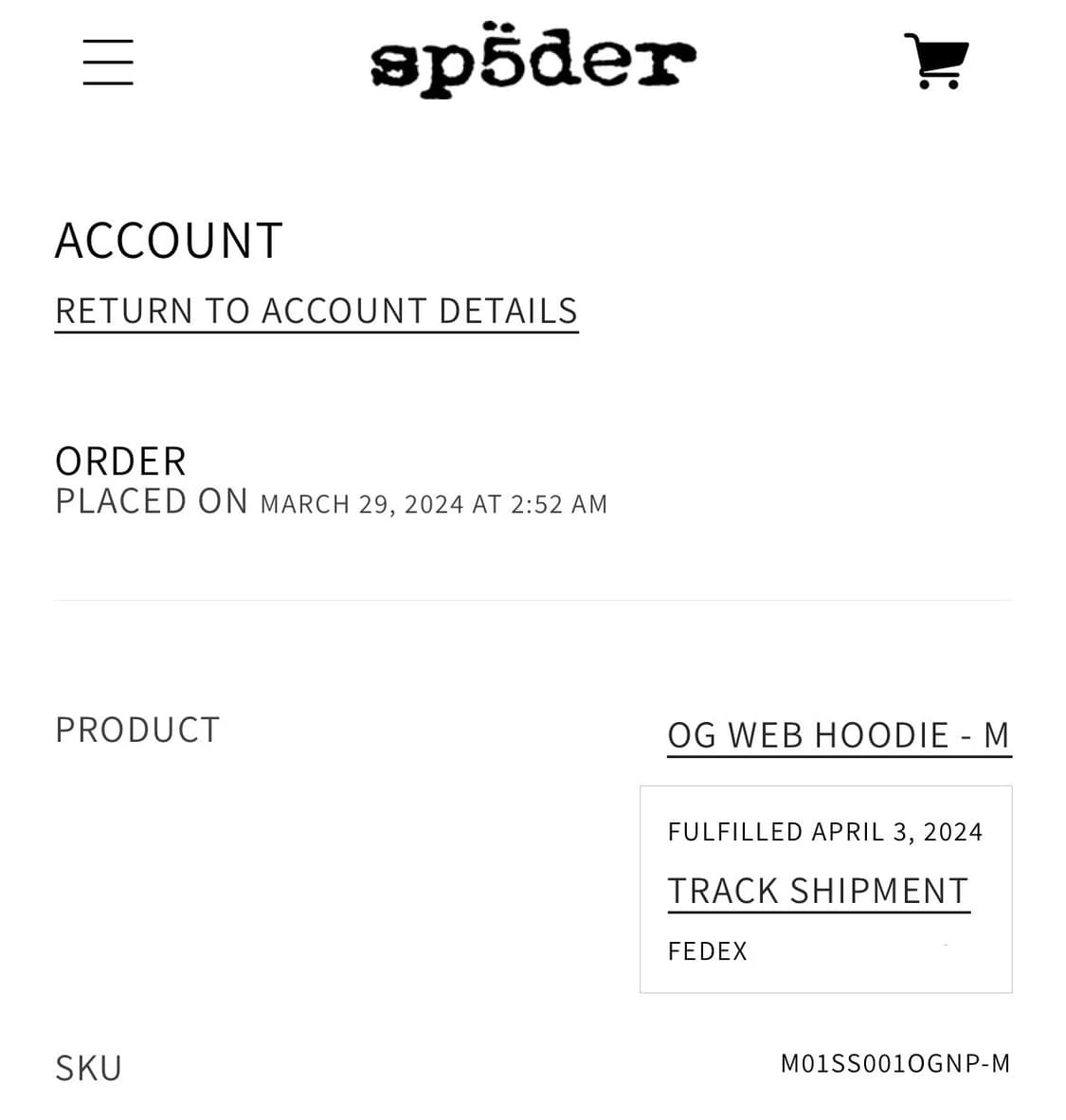
Task: Track shipment for the fulfilled order
Action: coord(818,892)
